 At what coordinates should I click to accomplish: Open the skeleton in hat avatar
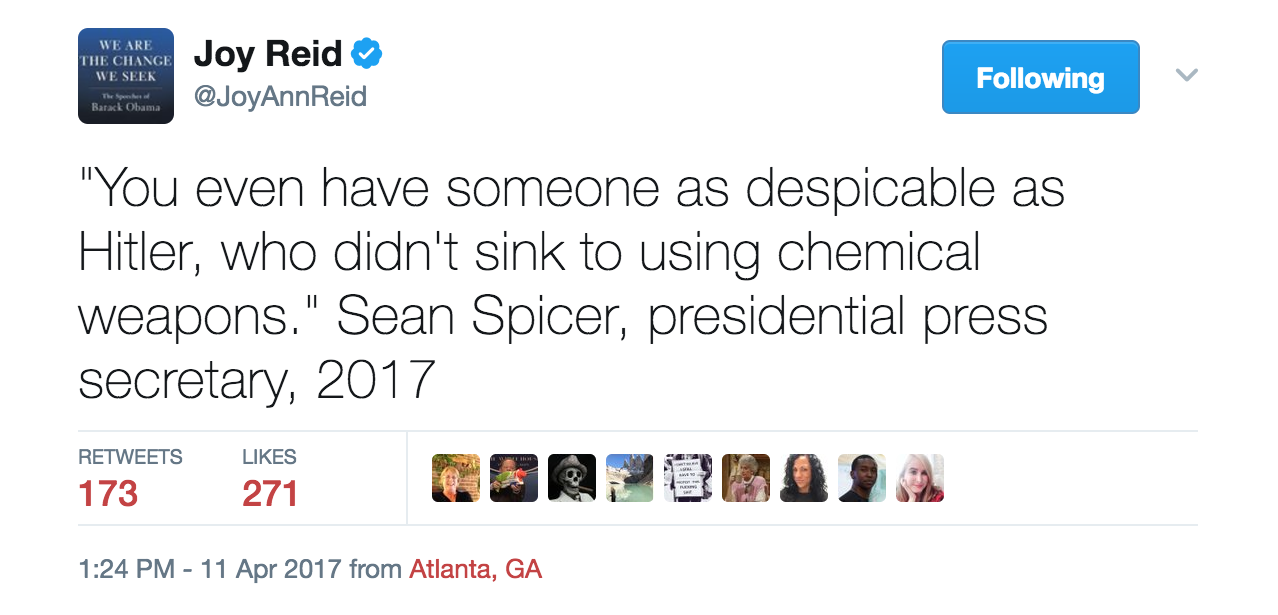[x=572, y=478]
